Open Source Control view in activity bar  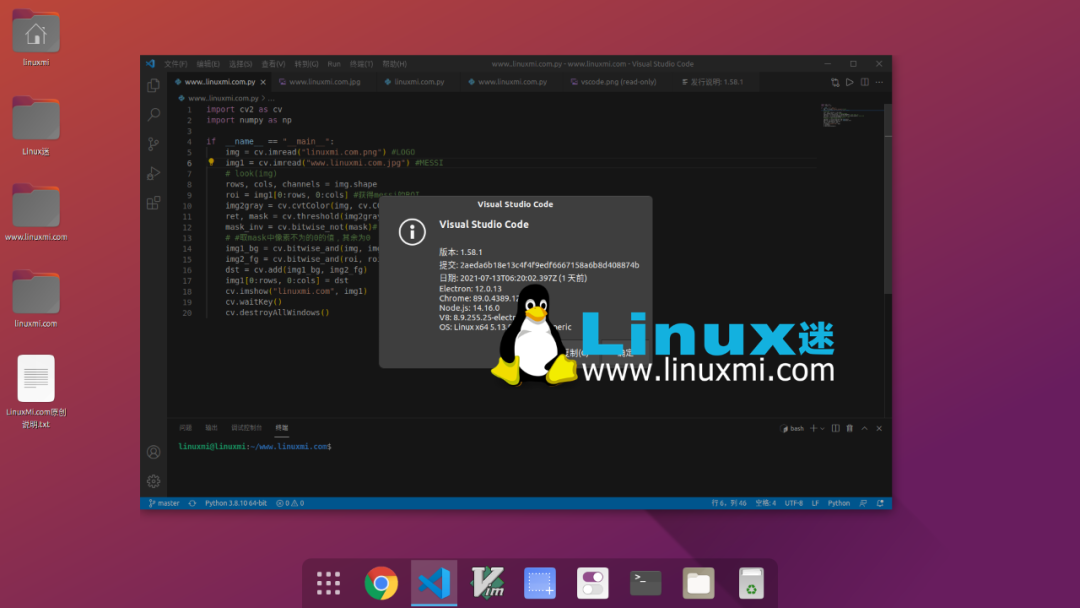(x=154, y=144)
